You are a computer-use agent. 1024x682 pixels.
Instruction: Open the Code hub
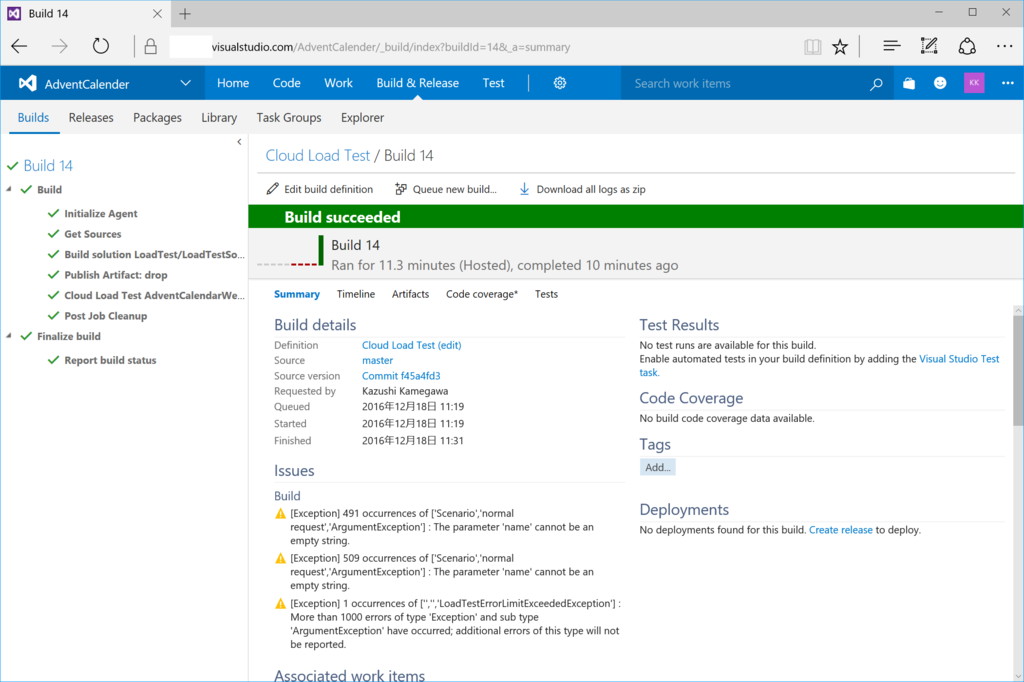click(x=286, y=83)
